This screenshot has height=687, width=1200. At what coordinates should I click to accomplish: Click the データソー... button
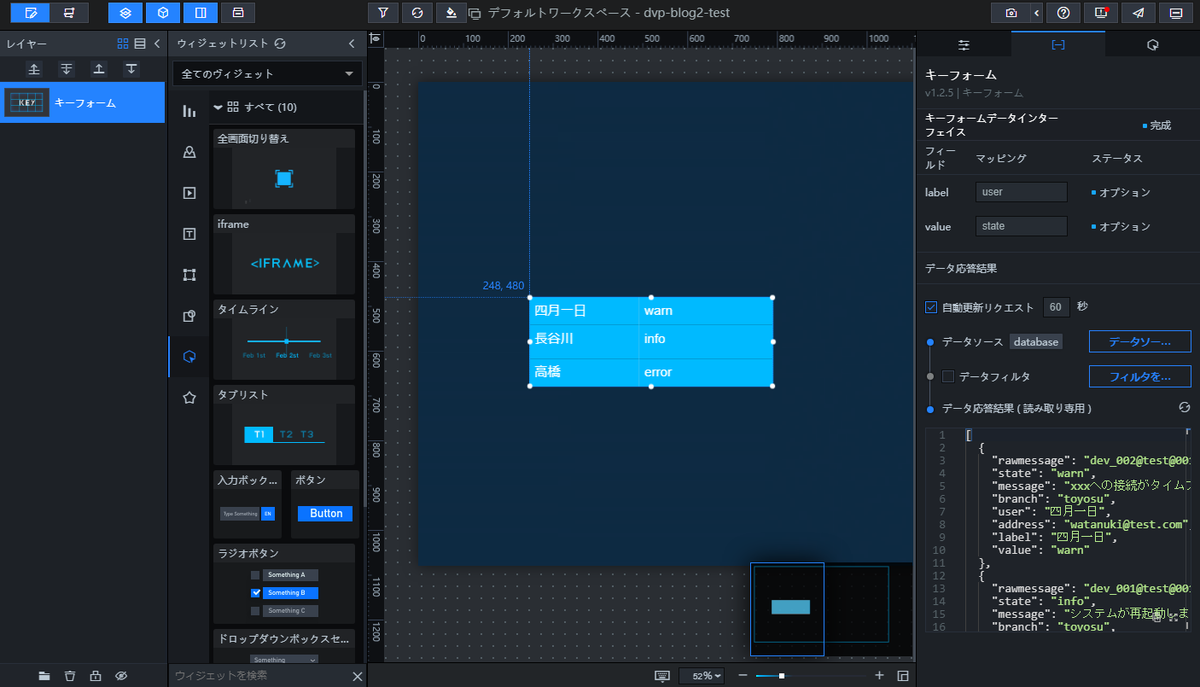1140,342
